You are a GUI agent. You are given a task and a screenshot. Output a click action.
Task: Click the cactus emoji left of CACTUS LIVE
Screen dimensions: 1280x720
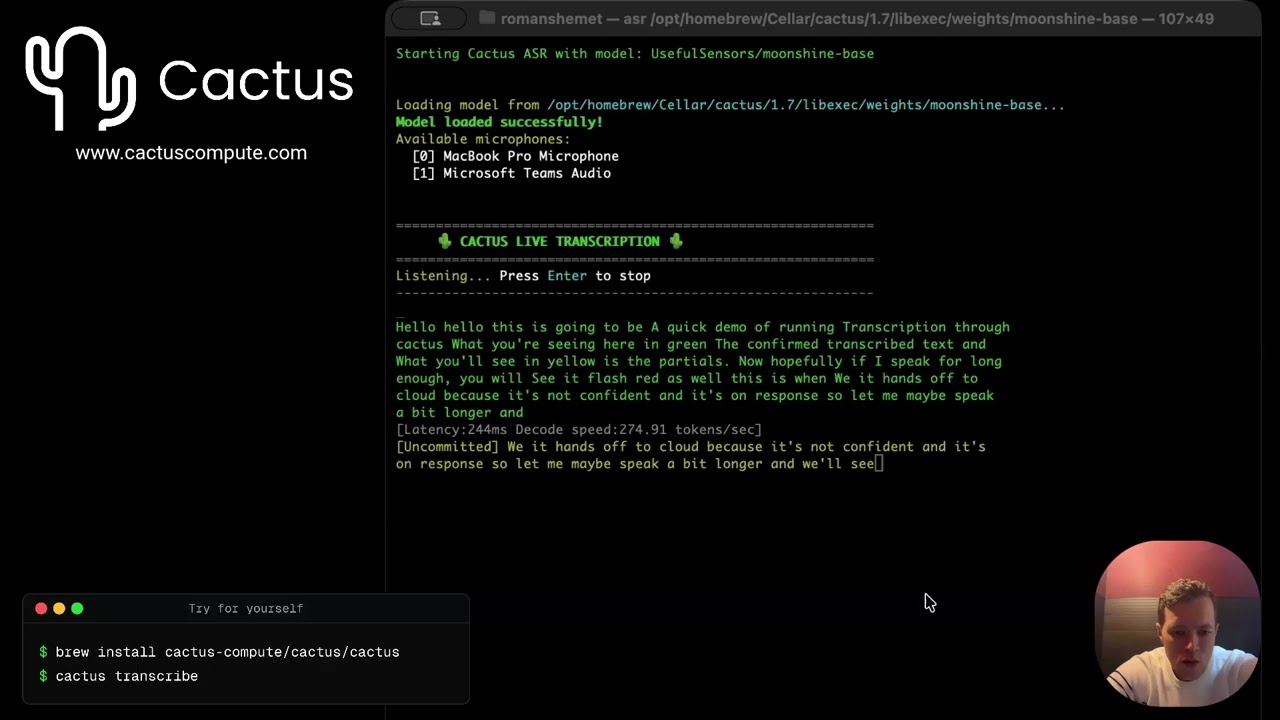(445, 241)
